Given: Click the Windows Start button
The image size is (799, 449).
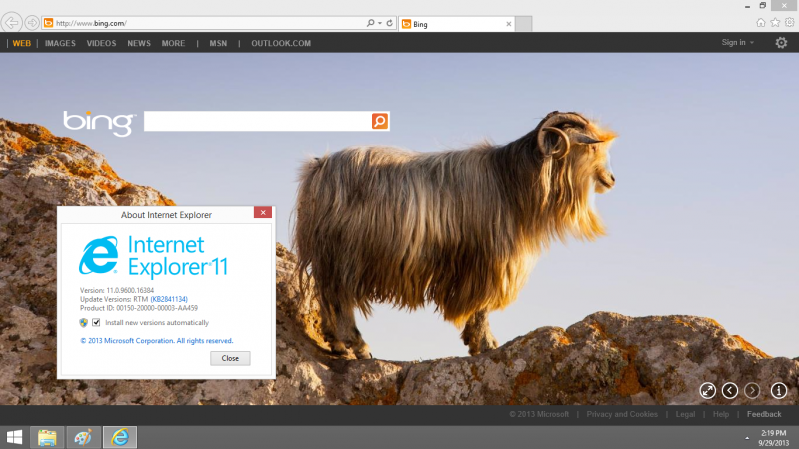Looking at the screenshot, I should pyautogui.click(x=15, y=437).
